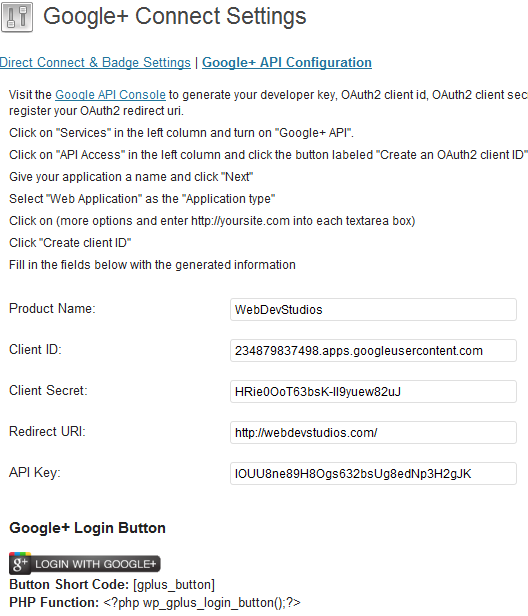Click into the API Key field

(373, 473)
